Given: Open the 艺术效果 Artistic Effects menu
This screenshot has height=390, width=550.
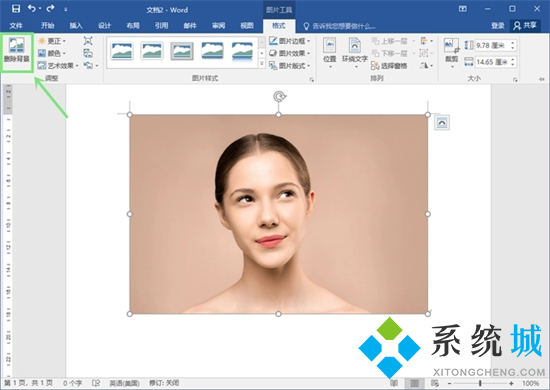Looking at the screenshot, I should [58, 66].
